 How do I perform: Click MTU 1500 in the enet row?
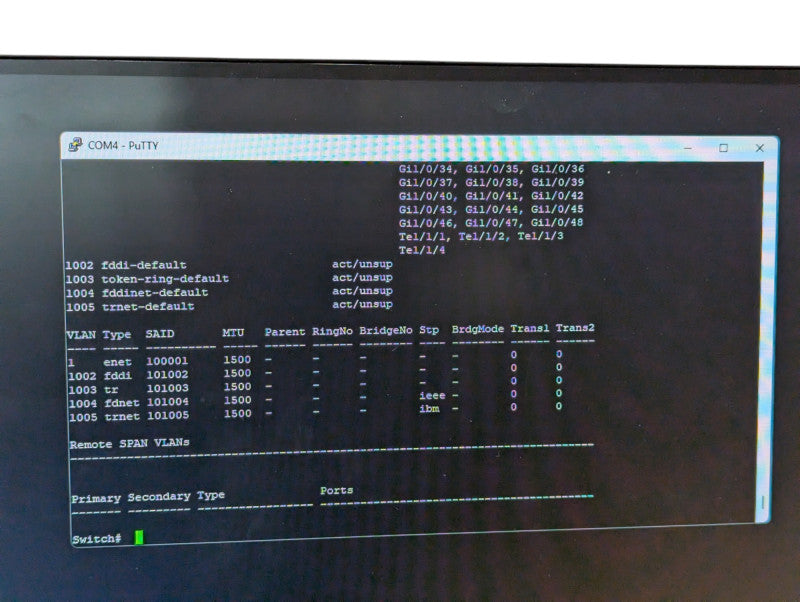tap(237, 360)
